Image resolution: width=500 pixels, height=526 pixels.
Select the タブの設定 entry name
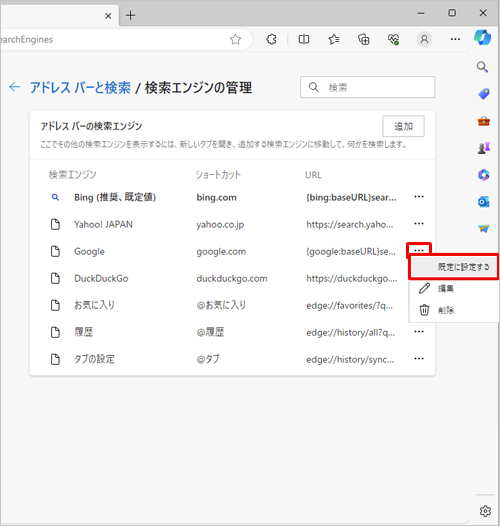pyautogui.click(x=94, y=359)
